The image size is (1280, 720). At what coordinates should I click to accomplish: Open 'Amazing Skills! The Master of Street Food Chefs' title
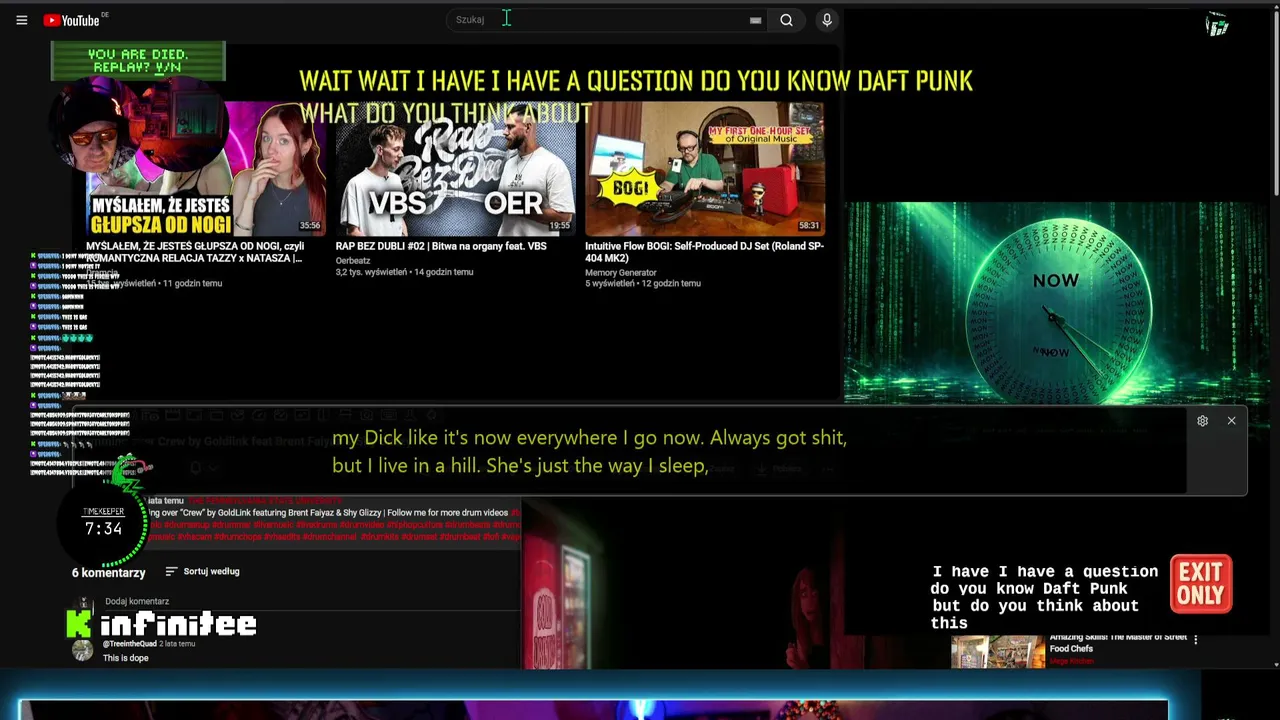coord(1118,642)
